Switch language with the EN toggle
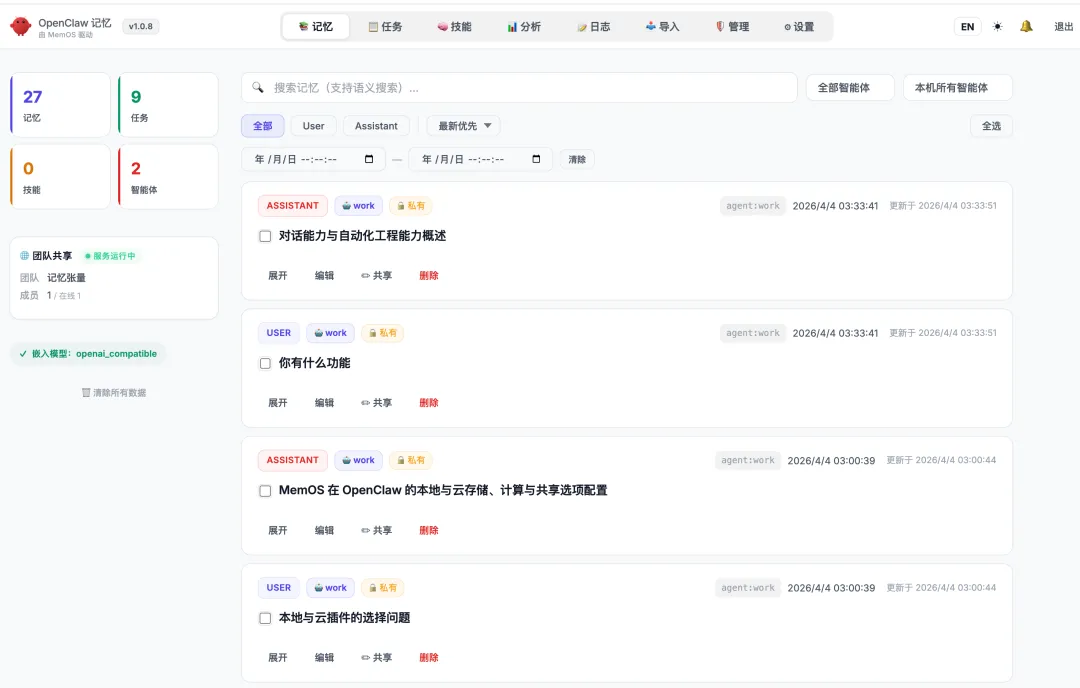This screenshot has height=688, width=1080. pos(968,27)
